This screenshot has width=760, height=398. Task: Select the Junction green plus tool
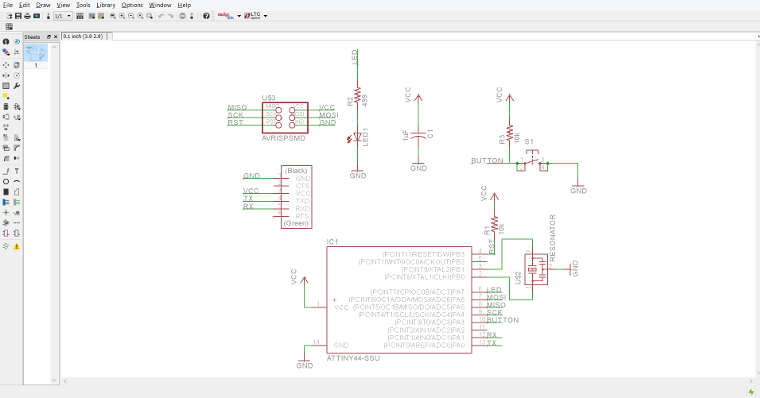click(6, 213)
